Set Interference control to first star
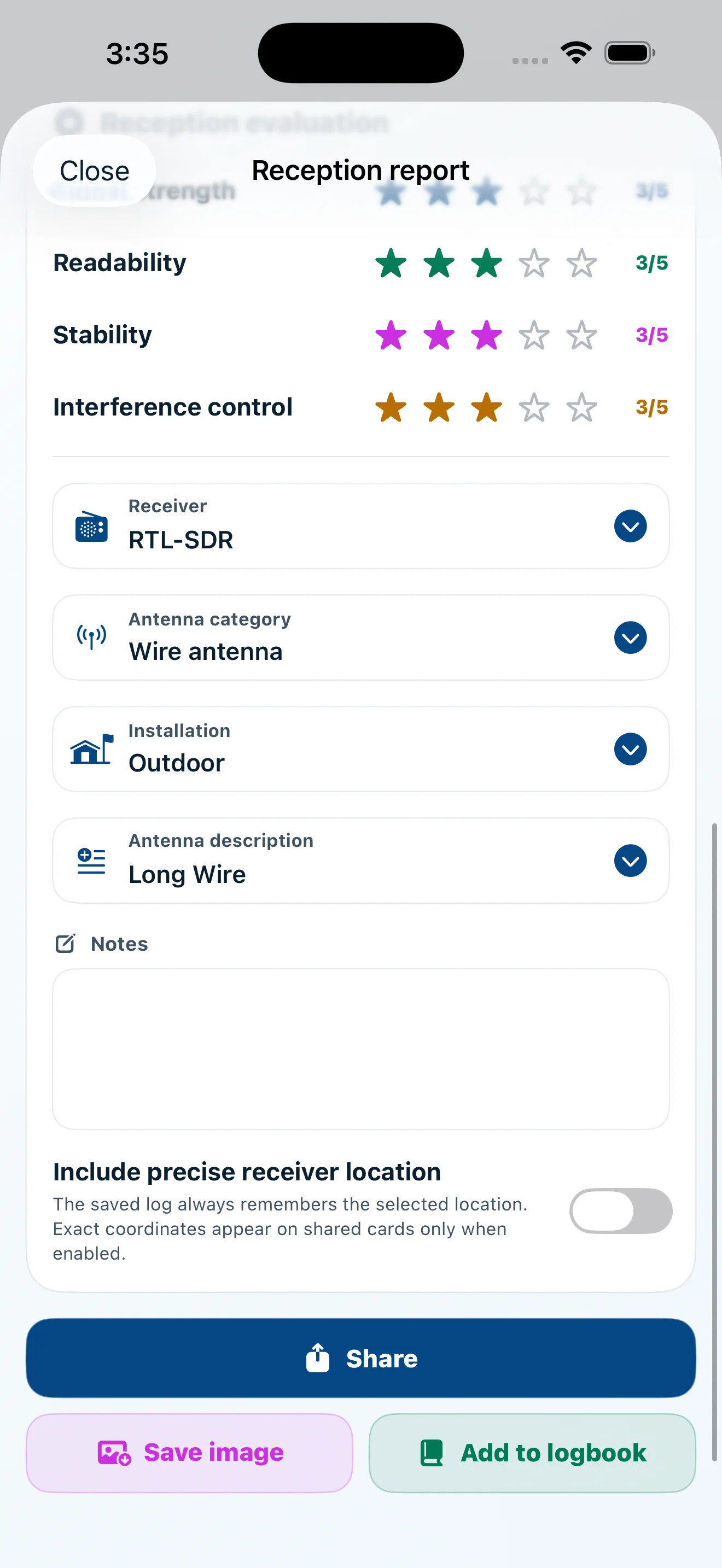Viewport: 722px width, 1568px height. [x=391, y=407]
